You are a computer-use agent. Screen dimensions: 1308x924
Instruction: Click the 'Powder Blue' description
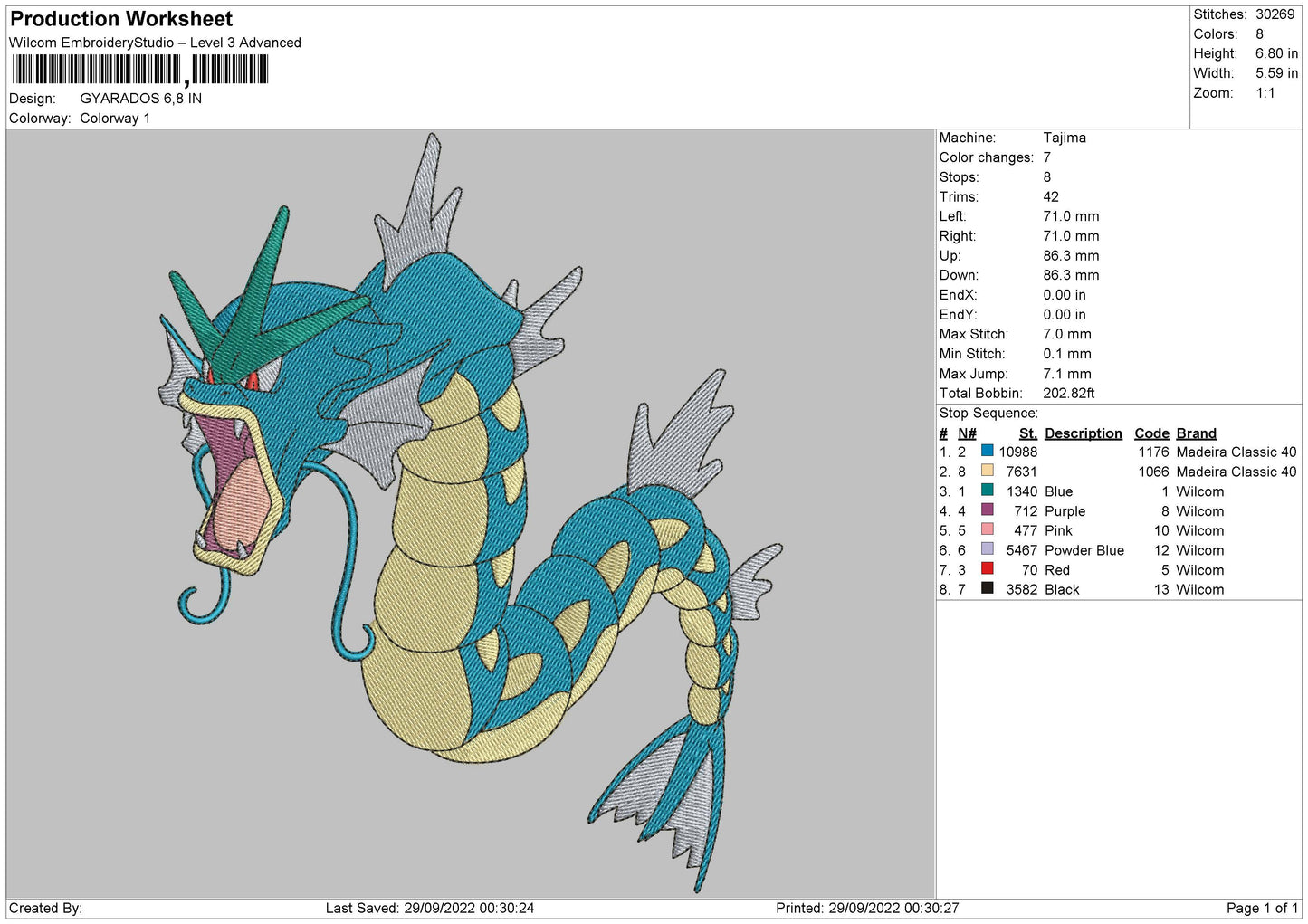(x=1084, y=551)
